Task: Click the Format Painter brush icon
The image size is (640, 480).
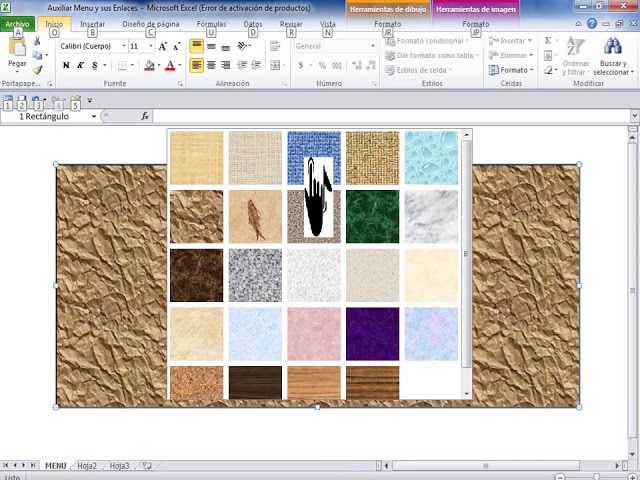Action: coord(38,70)
